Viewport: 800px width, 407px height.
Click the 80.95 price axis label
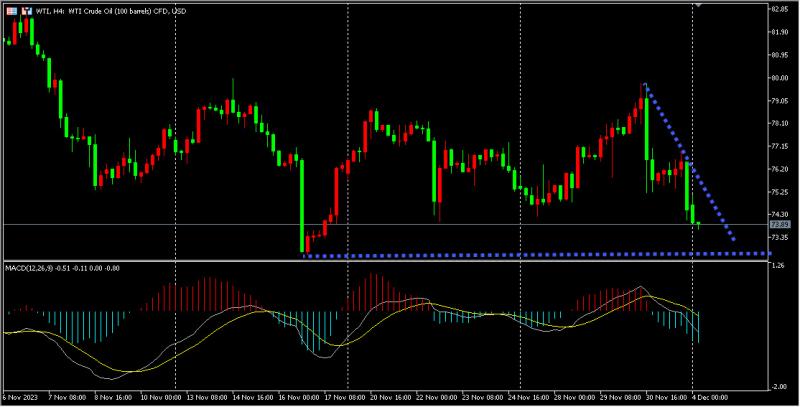coord(780,55)
